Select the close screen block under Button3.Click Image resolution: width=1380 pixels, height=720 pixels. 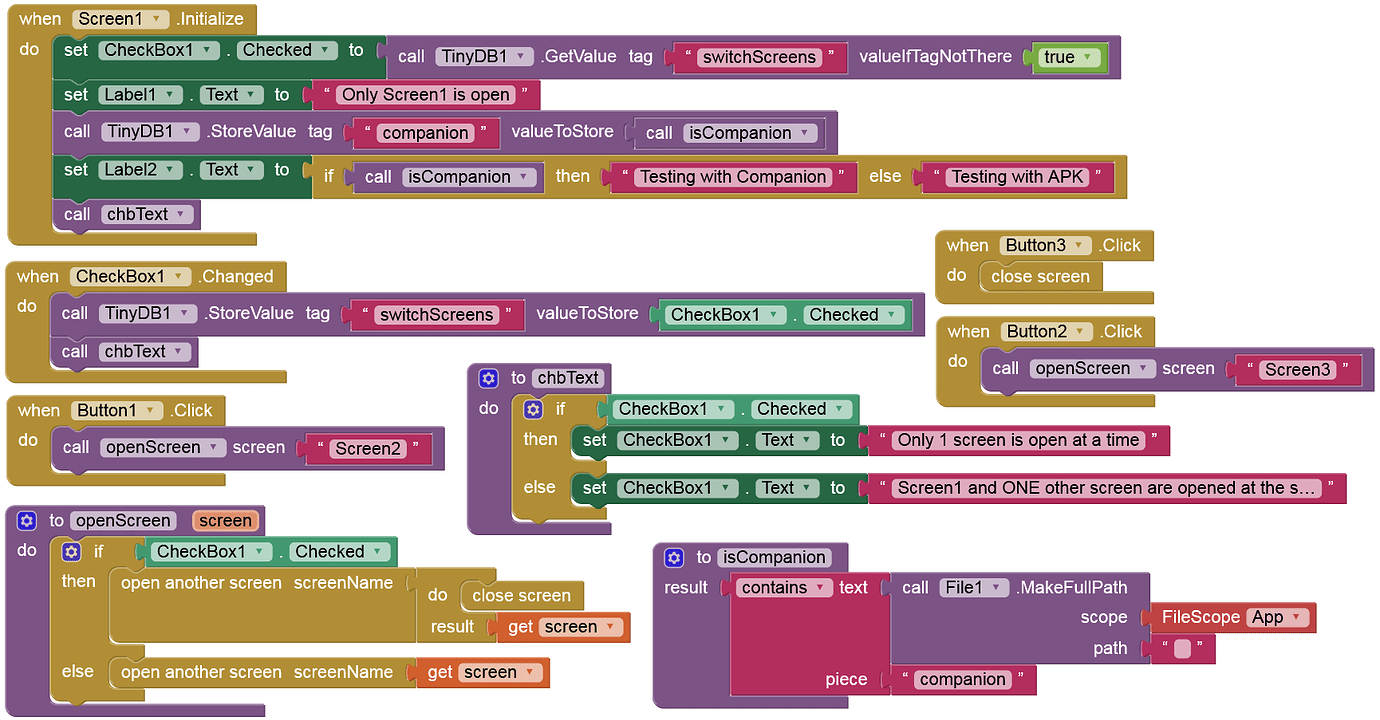(x=1040, y=277)
